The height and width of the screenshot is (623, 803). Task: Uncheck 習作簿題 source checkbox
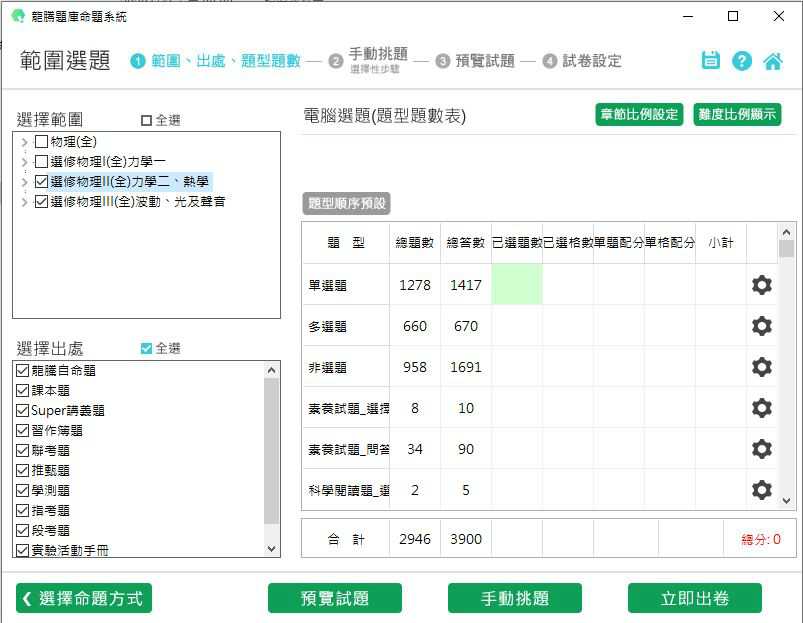(x=23, y=430)
